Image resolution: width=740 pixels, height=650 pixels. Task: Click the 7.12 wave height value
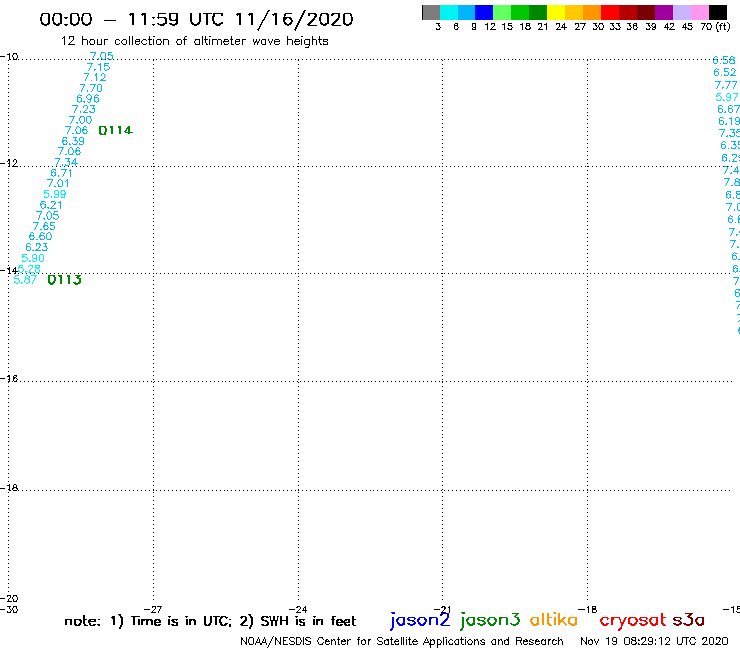(x=95, y=77)
